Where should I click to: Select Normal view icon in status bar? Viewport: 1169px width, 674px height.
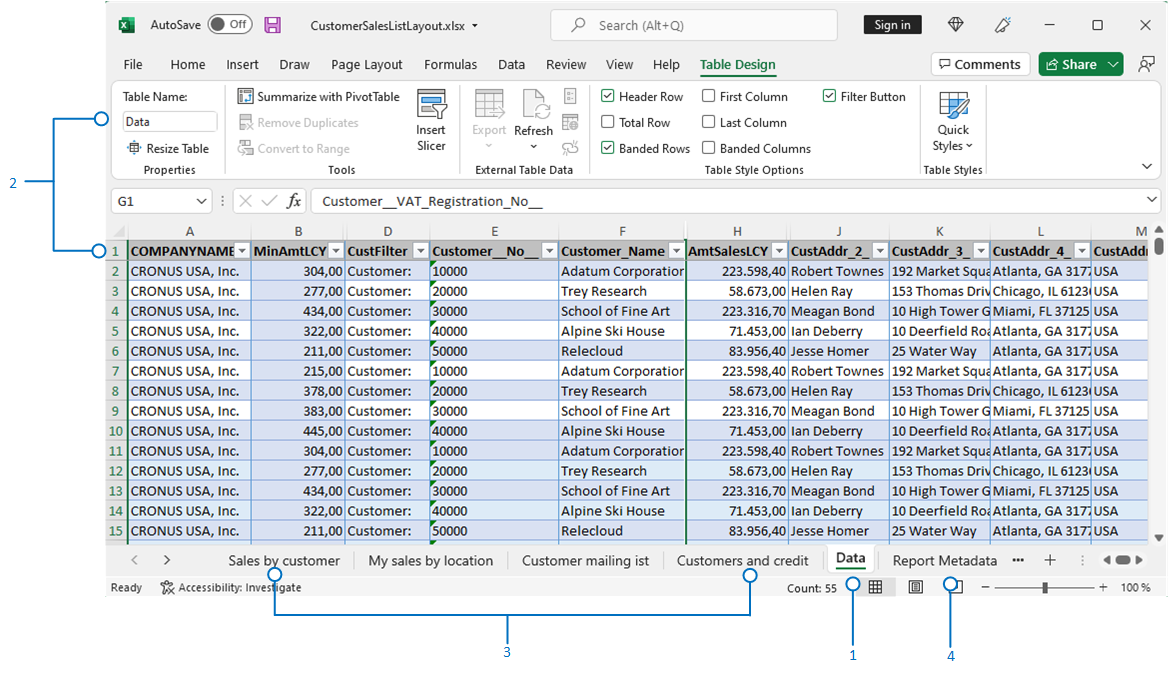coord(875,588)
